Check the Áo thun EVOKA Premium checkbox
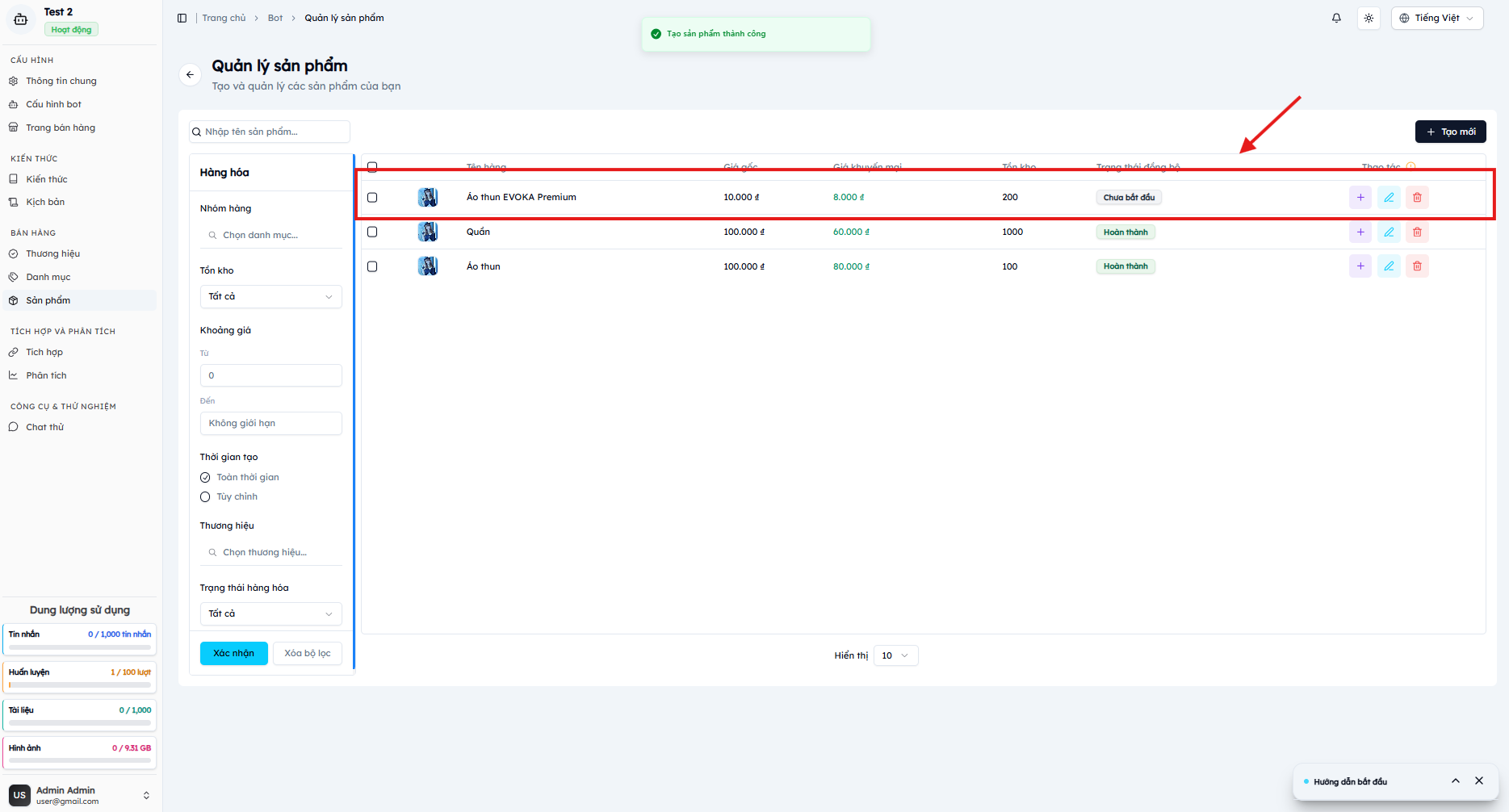 [x=372, y=197]
